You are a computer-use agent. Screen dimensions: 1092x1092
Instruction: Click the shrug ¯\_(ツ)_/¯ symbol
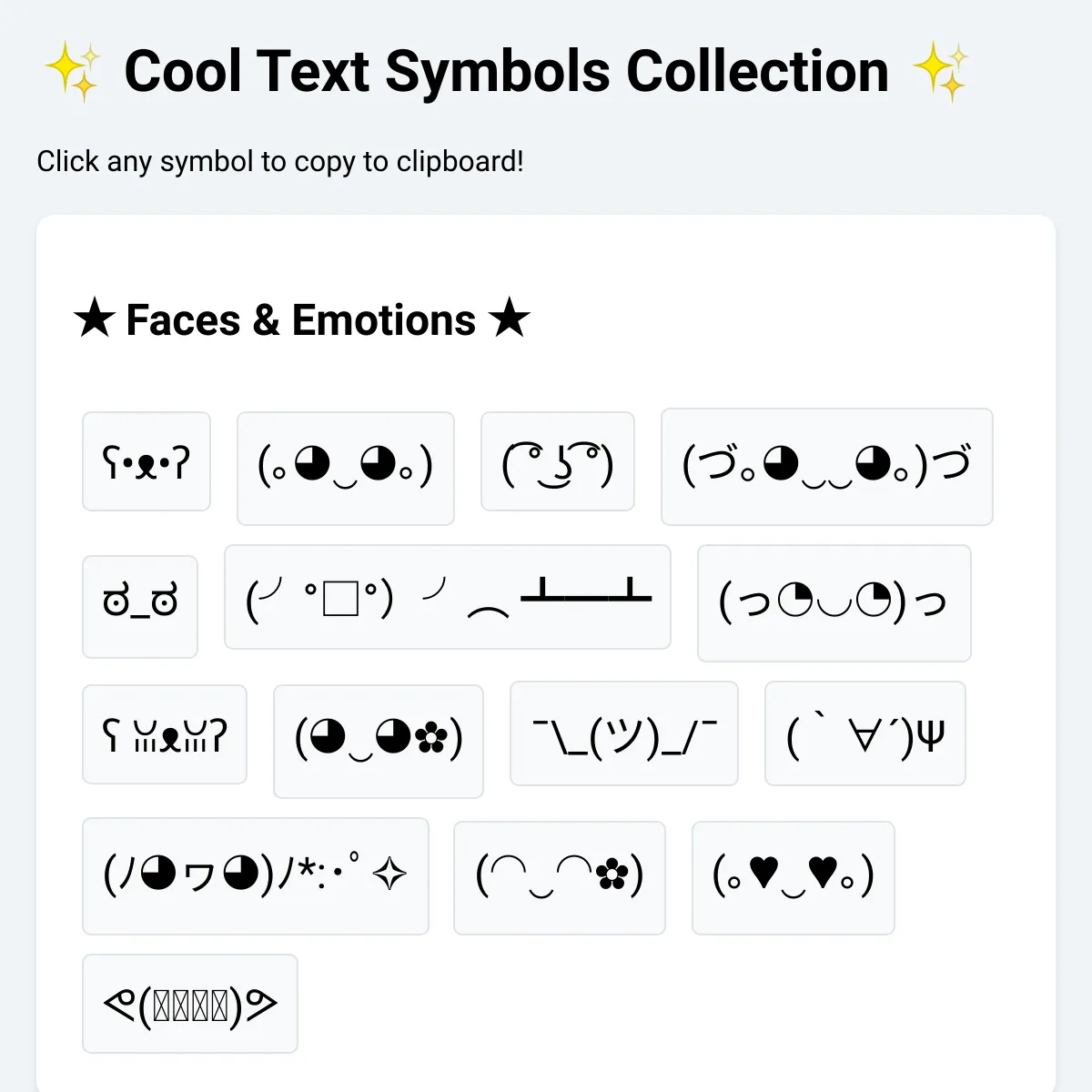624,733
